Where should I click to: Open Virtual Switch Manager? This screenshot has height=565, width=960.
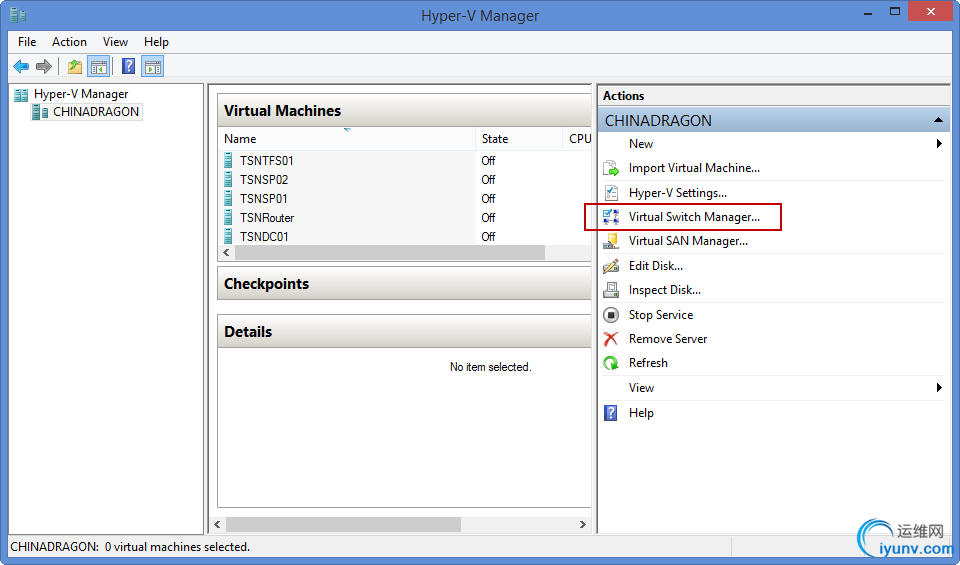[x=694, y=217]
